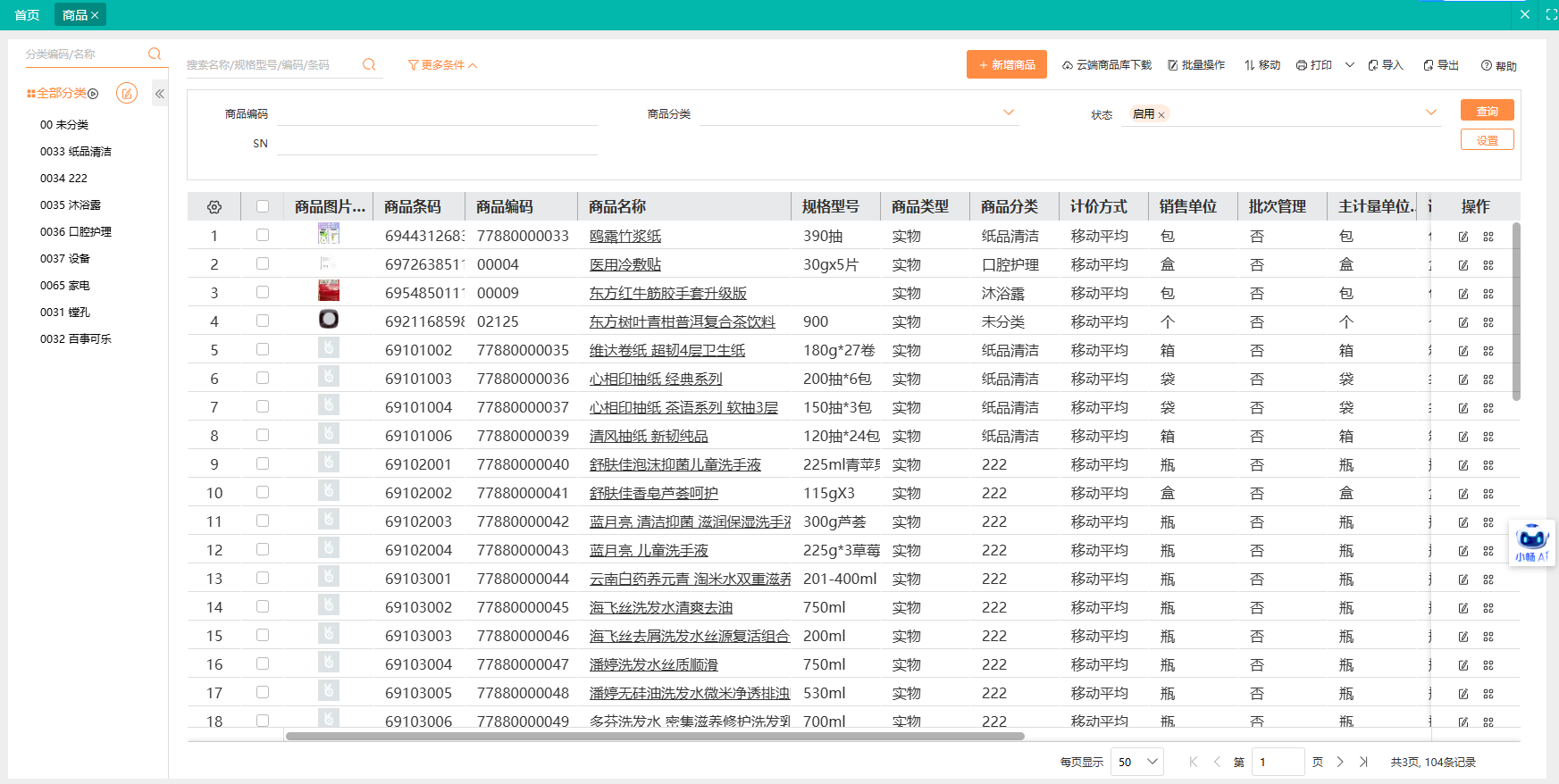Screen dimensions: 1559x784
Task: Click the 新增商品 button
Action: click(x=1007, y=64)
